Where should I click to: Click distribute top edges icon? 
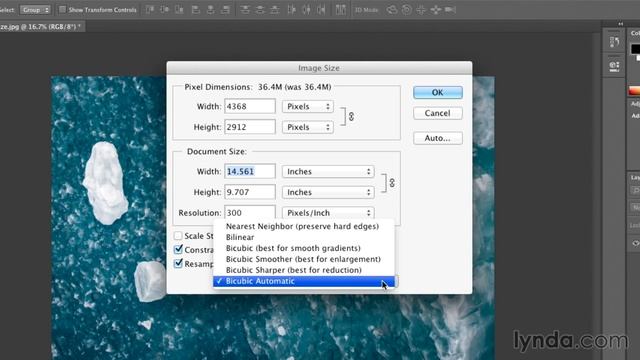coord(245,9)
